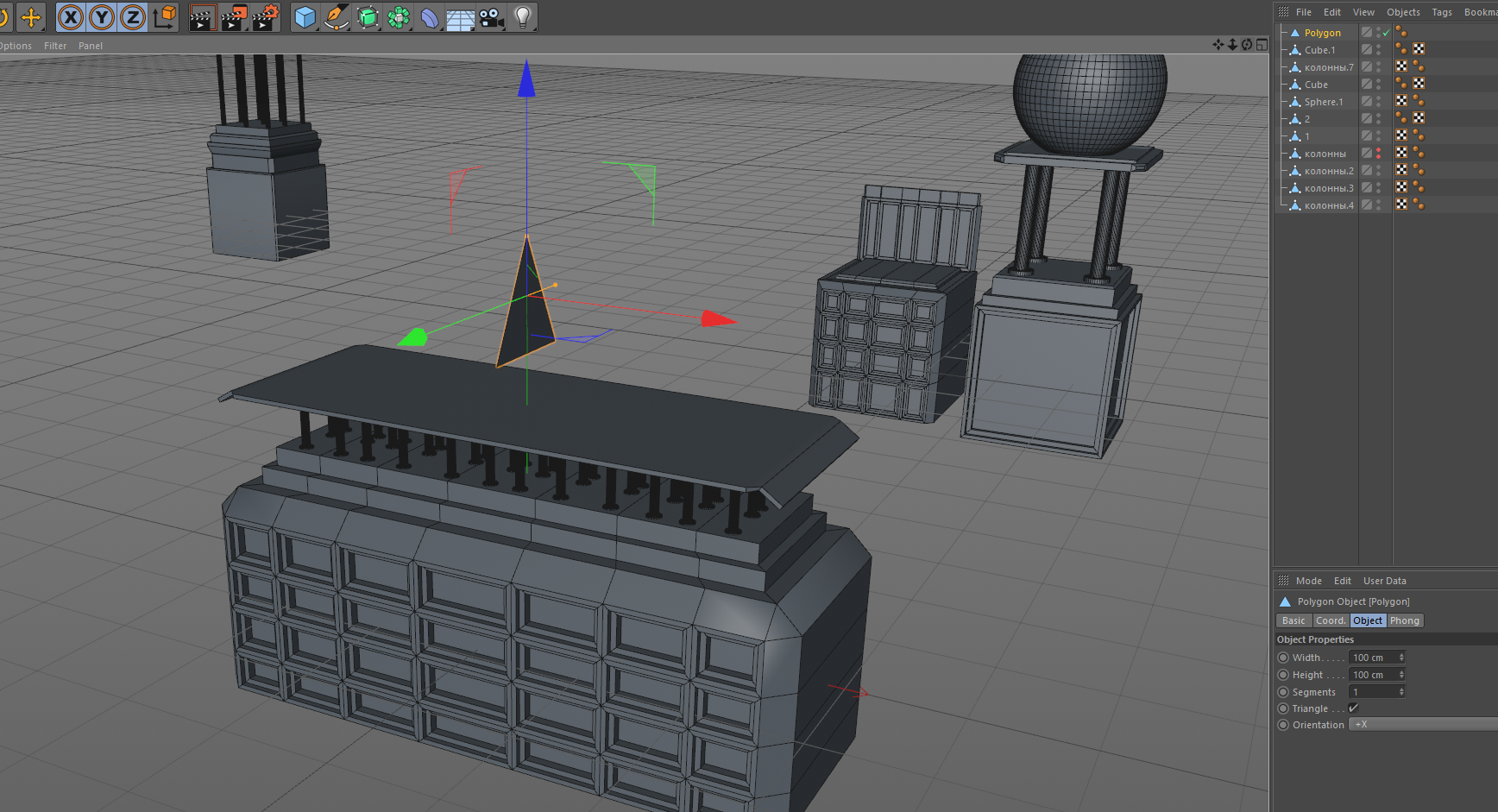
Task: Select колонны.2 object in the list
Action: tap(1329, 171)
